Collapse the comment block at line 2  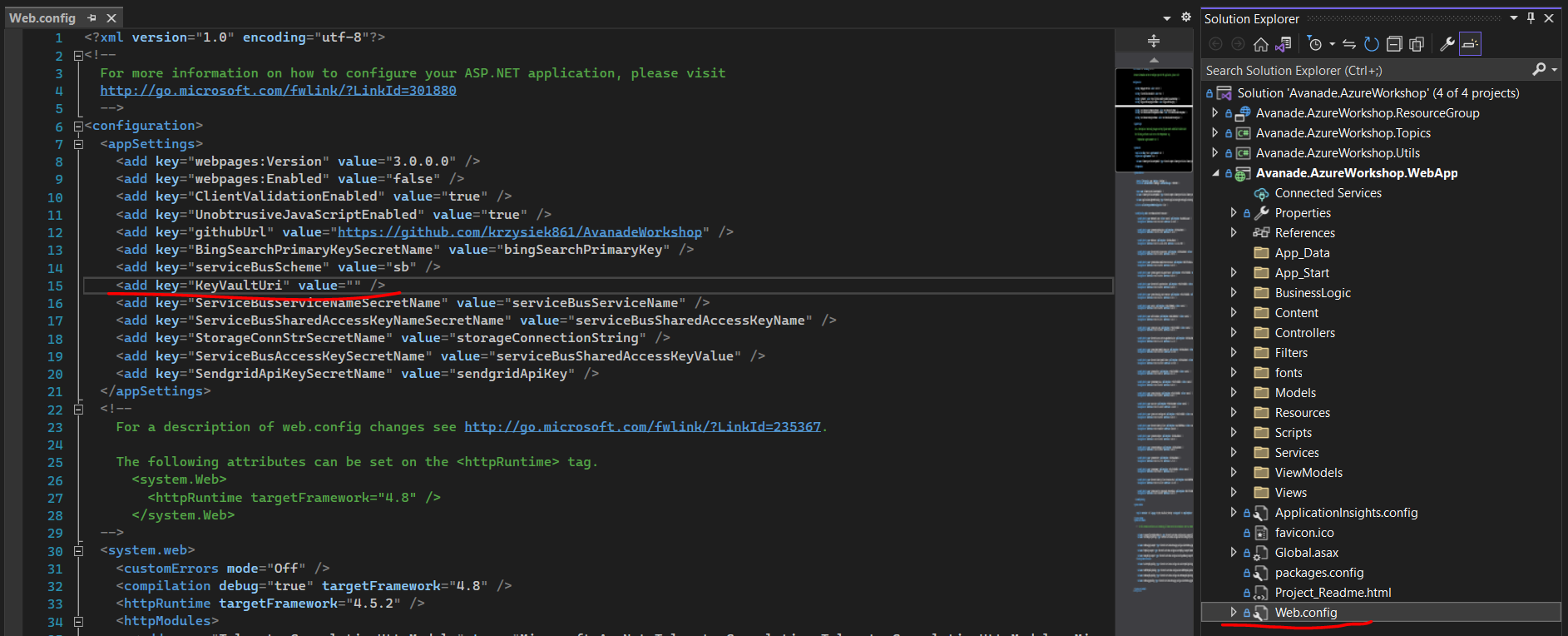click(78, 56)
